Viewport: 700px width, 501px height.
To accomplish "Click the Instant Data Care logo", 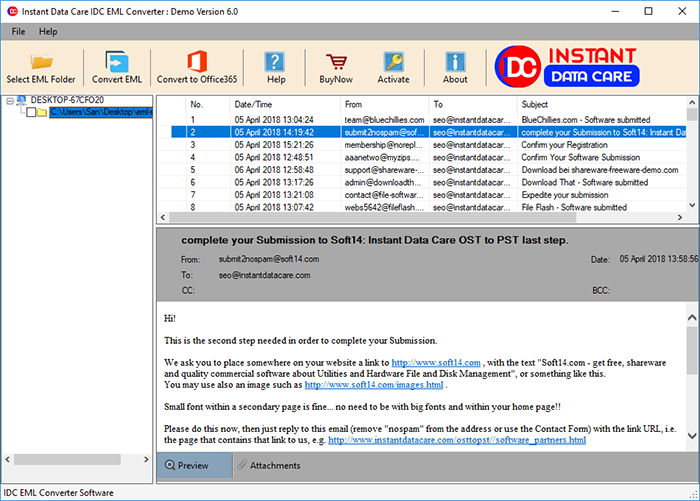I will click(x=567, y=67).
